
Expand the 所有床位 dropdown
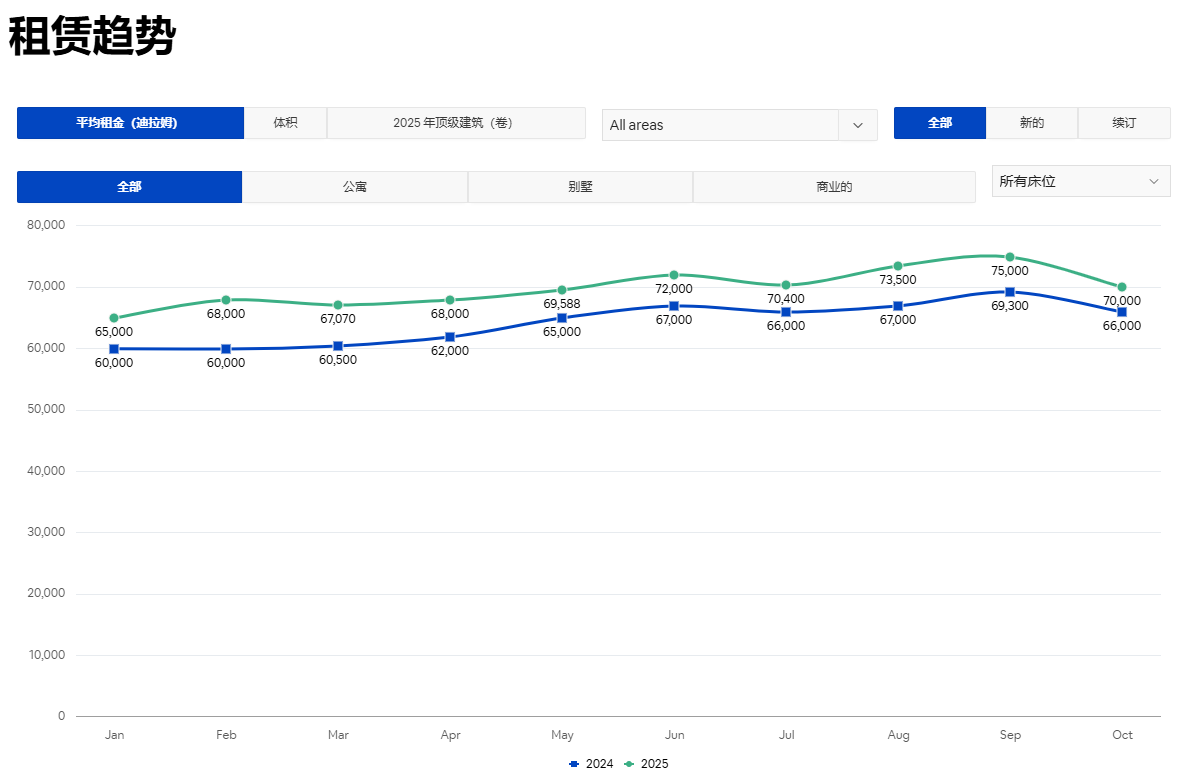1080,181
